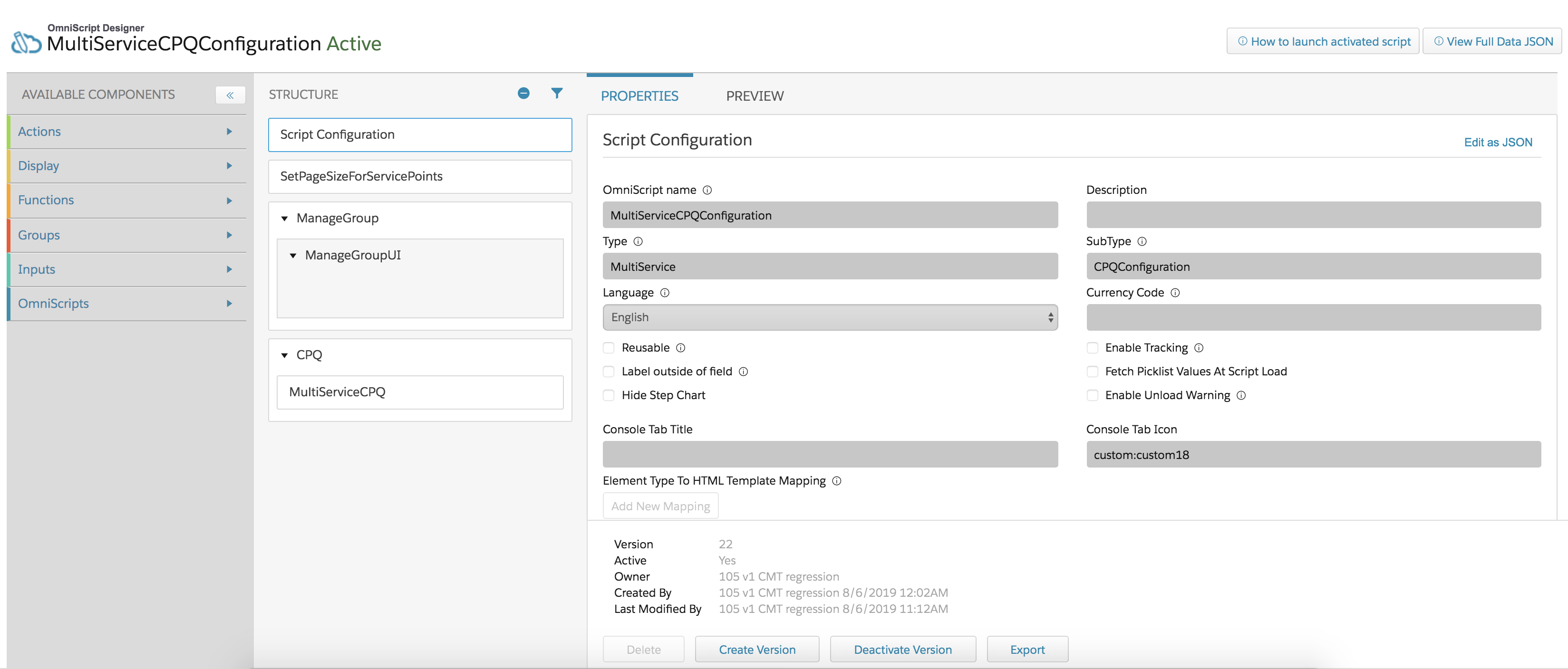Expand the Actions component category

[x=126, y=131]
